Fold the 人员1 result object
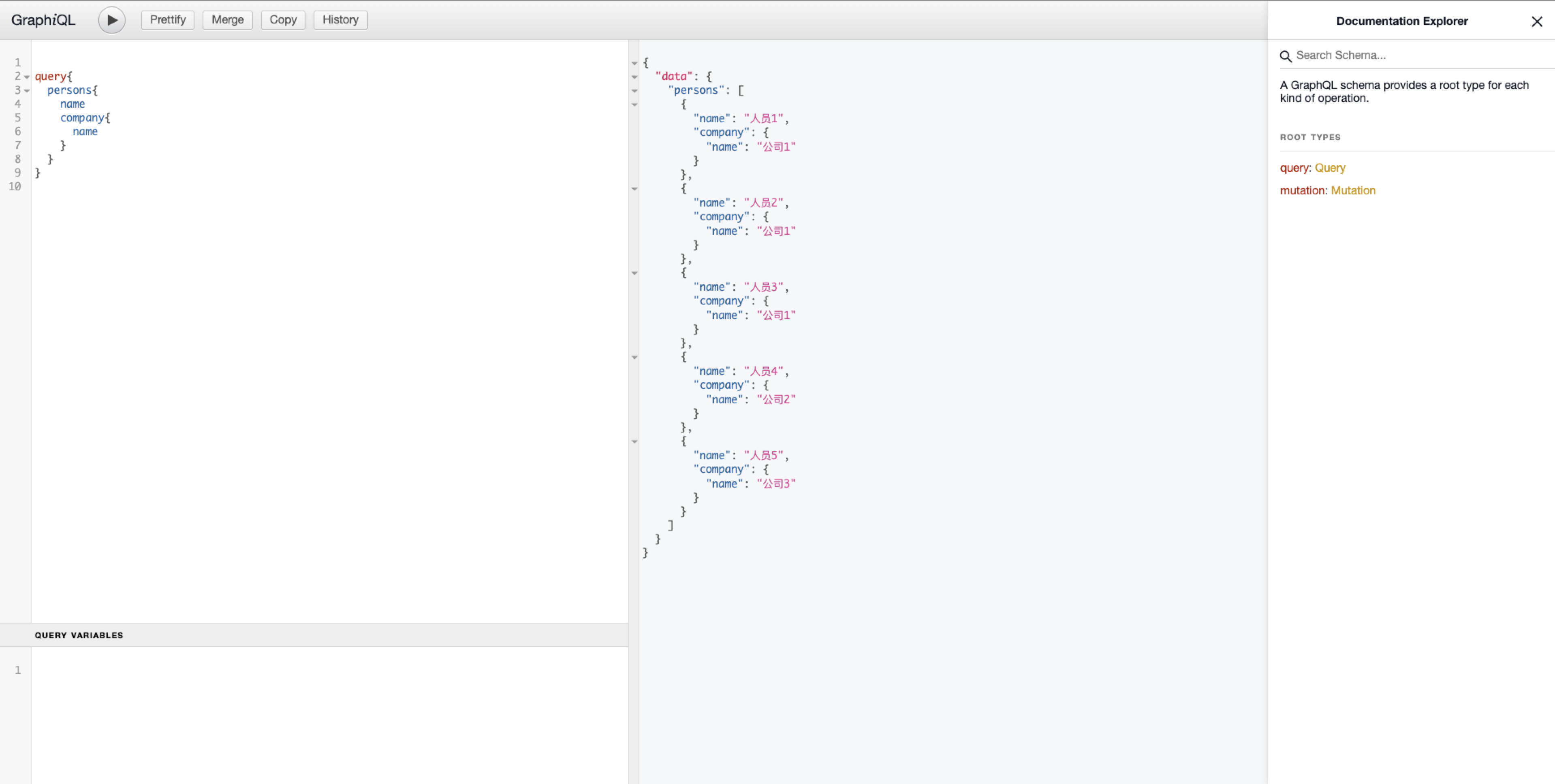 tap(634, 105)
